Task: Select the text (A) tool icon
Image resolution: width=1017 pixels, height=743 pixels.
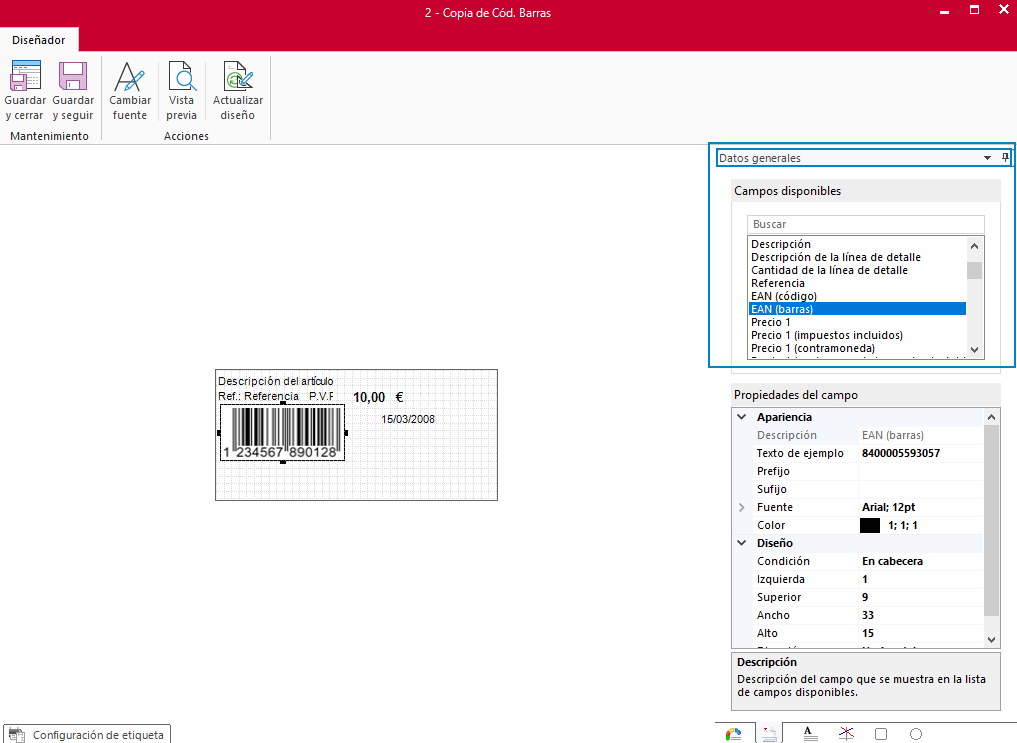Action: [809, 734]
